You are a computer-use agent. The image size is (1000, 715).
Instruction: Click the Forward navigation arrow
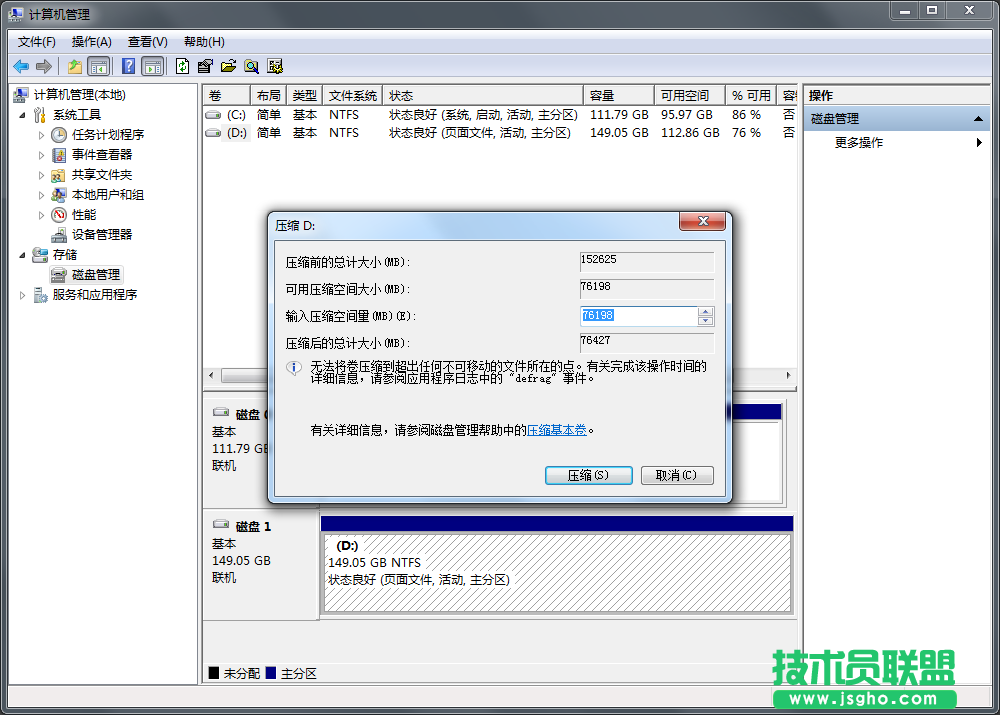[x=42, y=65]
